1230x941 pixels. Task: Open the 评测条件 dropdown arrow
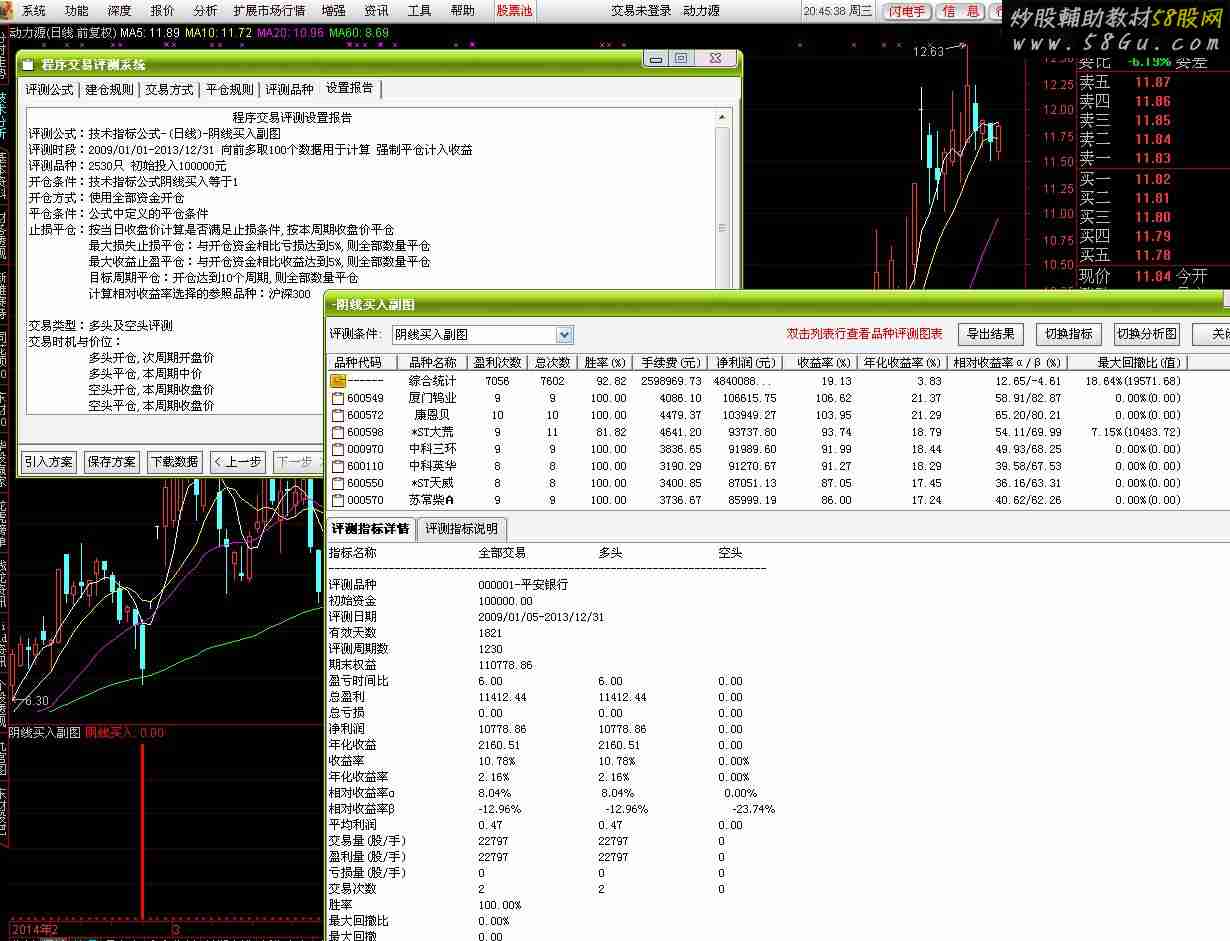(564, 335)
